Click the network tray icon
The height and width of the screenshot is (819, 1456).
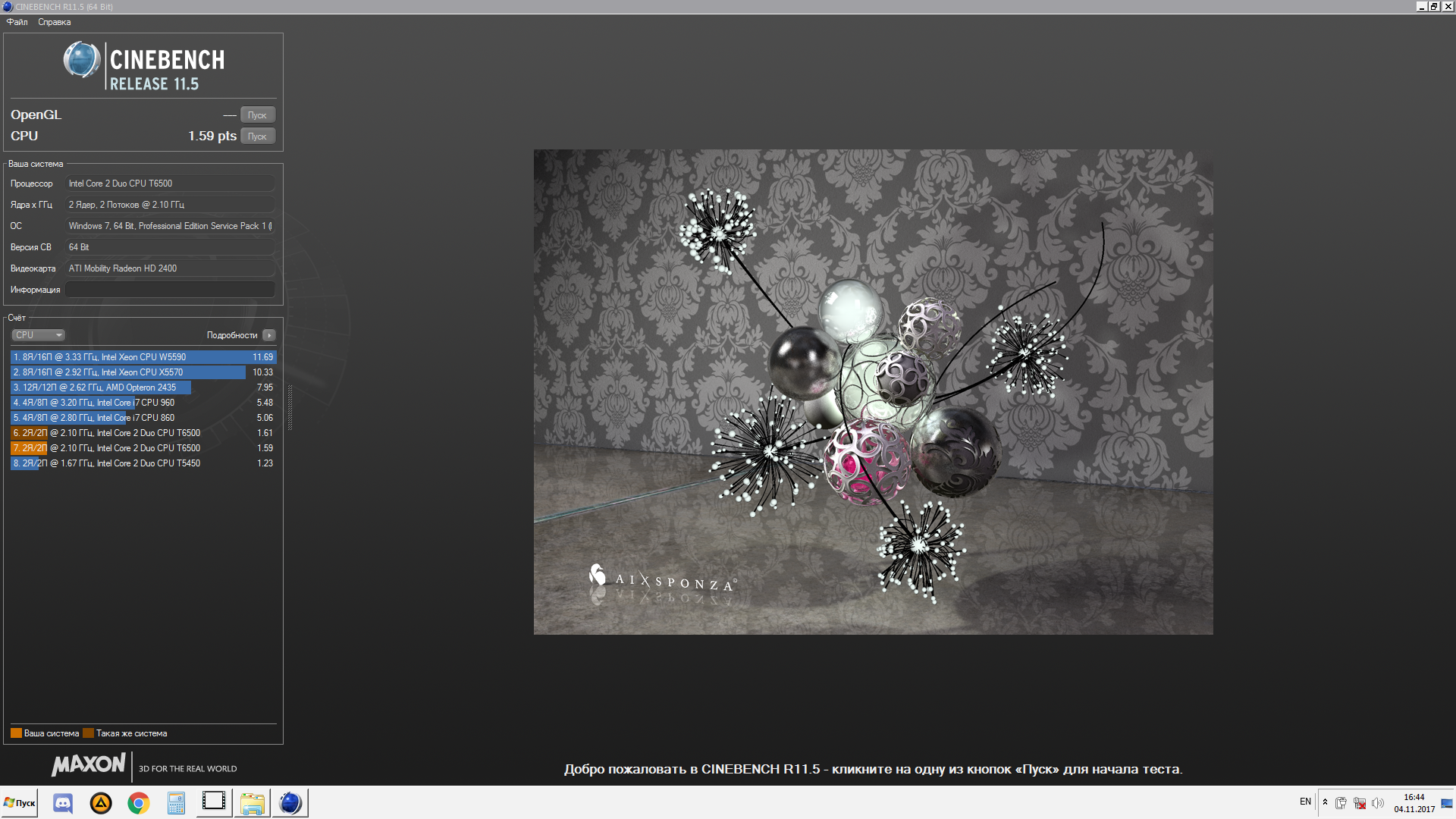click(x=1360, y=803)
